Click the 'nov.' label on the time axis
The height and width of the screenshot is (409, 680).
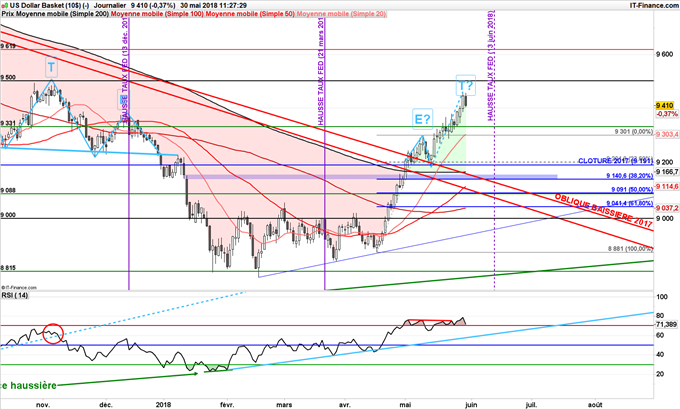coord(43,405)
